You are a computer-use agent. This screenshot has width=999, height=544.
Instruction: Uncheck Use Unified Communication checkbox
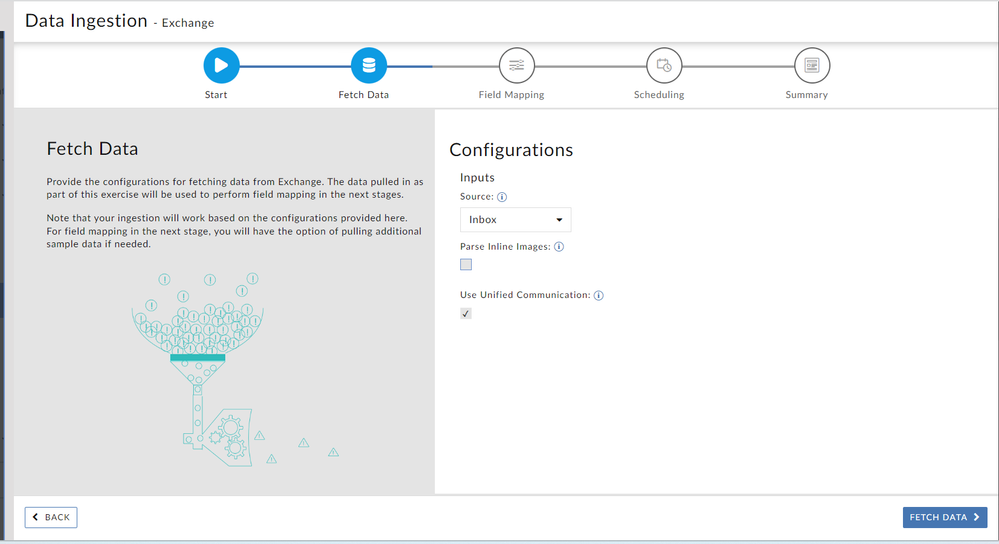coord(466,313)
